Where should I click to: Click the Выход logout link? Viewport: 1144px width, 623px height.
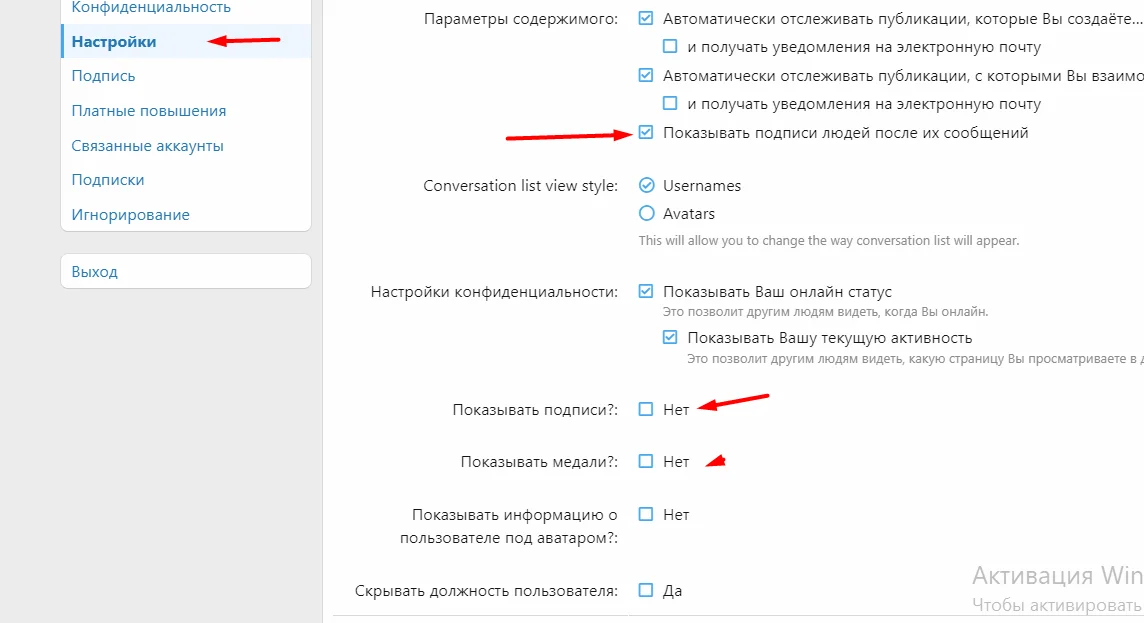click(95, 272)
